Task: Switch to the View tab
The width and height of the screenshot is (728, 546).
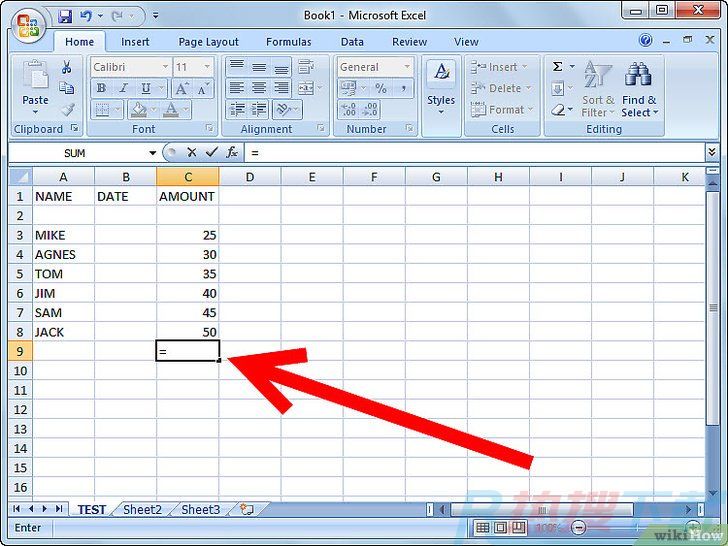Action: (x=466, y=42)
